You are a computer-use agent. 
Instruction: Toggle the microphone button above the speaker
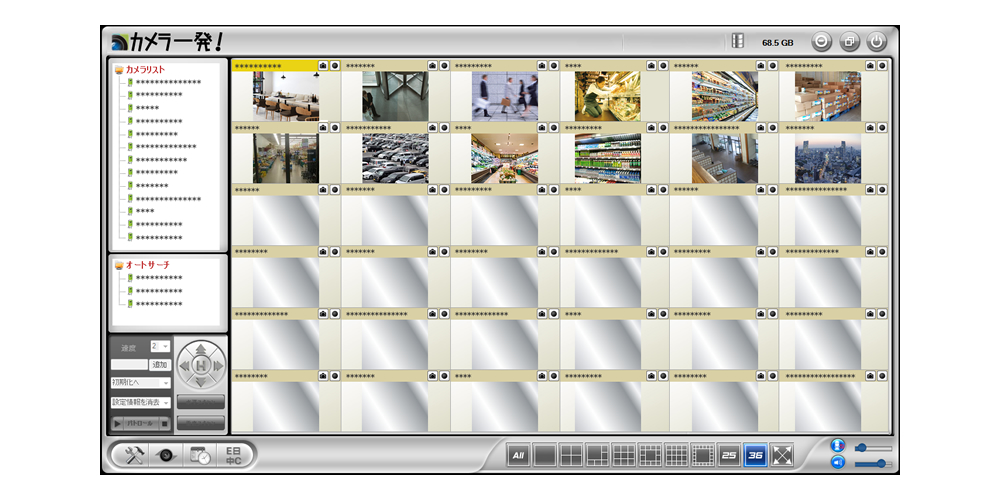click(838, 445)
